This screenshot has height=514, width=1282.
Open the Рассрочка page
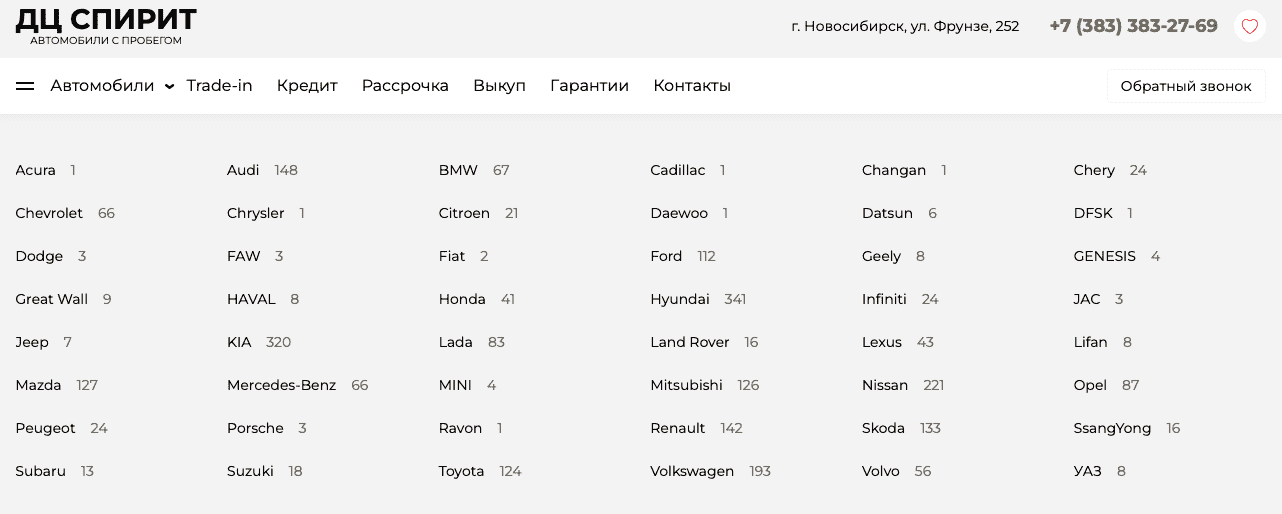click(x=405, y=86)
